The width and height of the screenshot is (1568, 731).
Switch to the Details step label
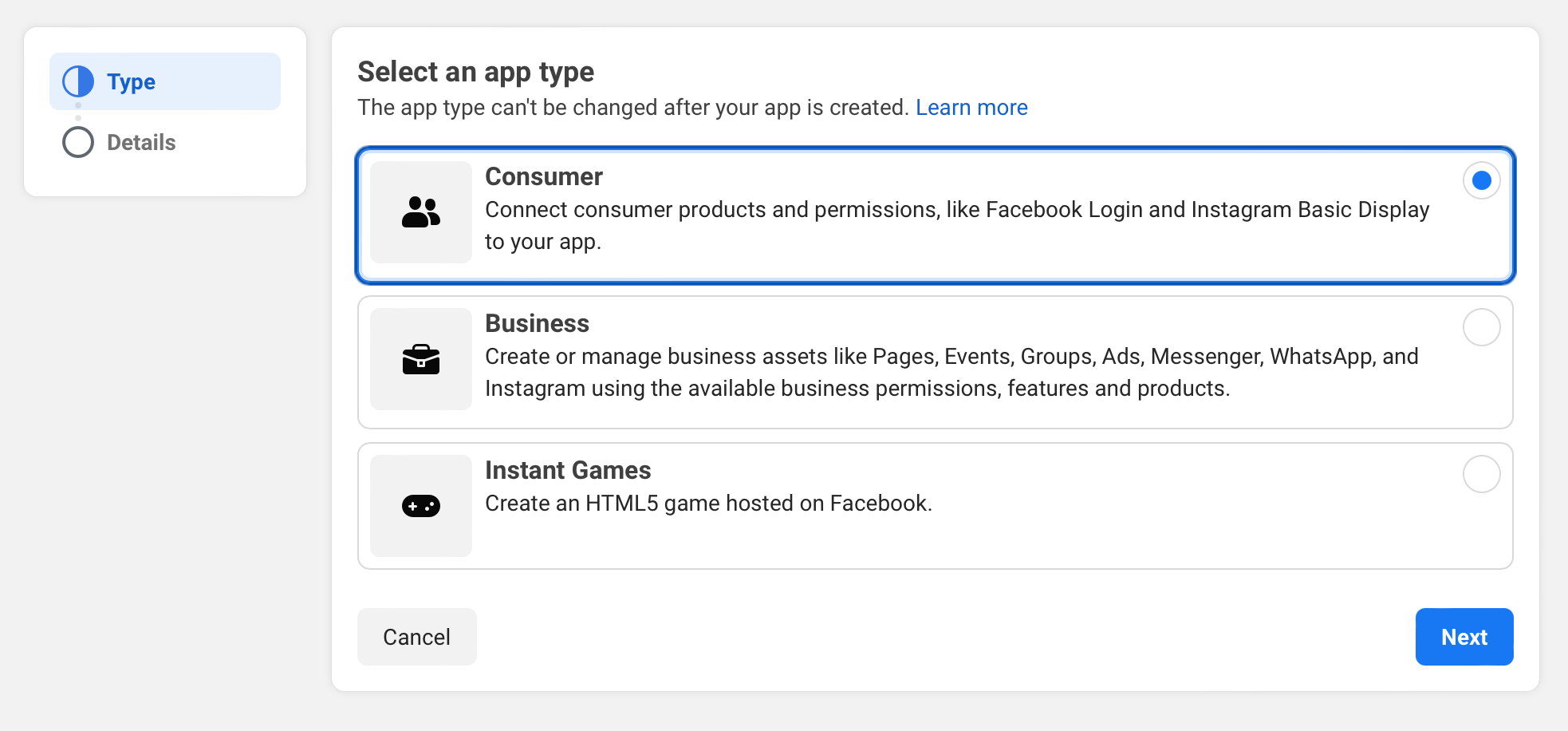(141, 142)
